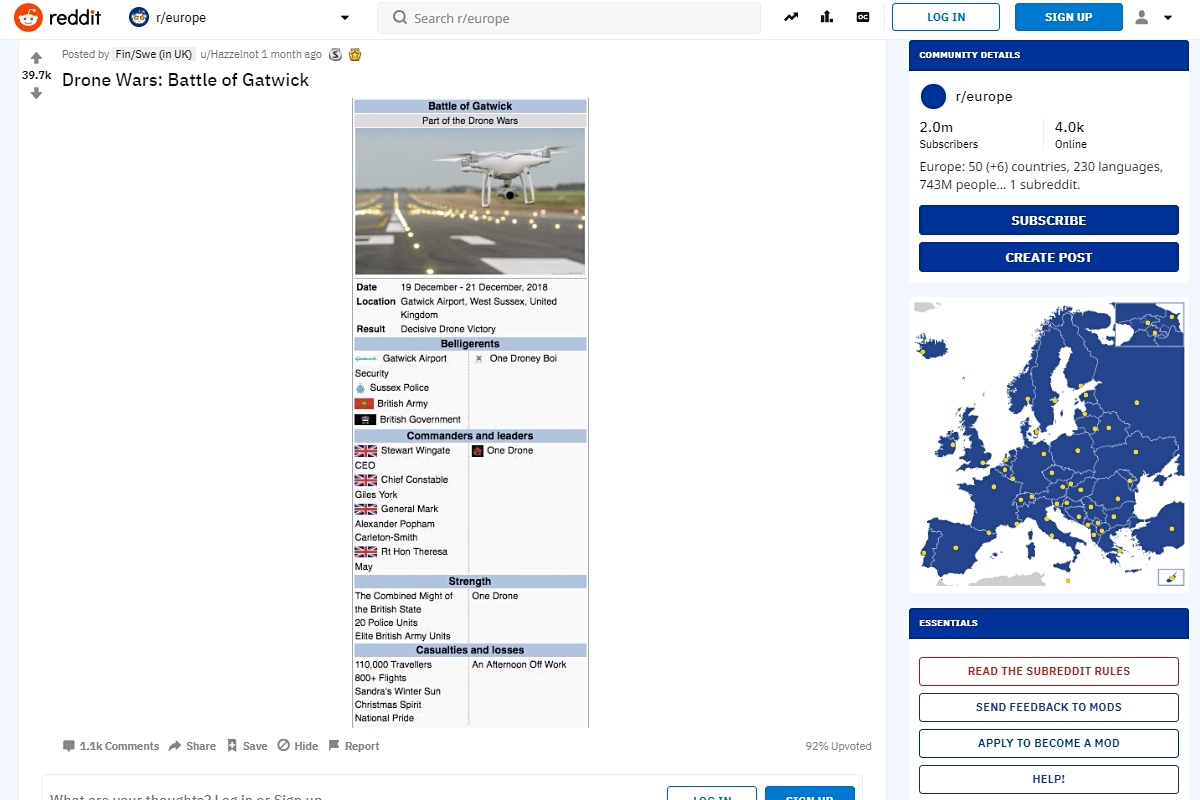1200x800 pixels.
Task: Click the silver award icon on post
Action: [x=336, y=55]
